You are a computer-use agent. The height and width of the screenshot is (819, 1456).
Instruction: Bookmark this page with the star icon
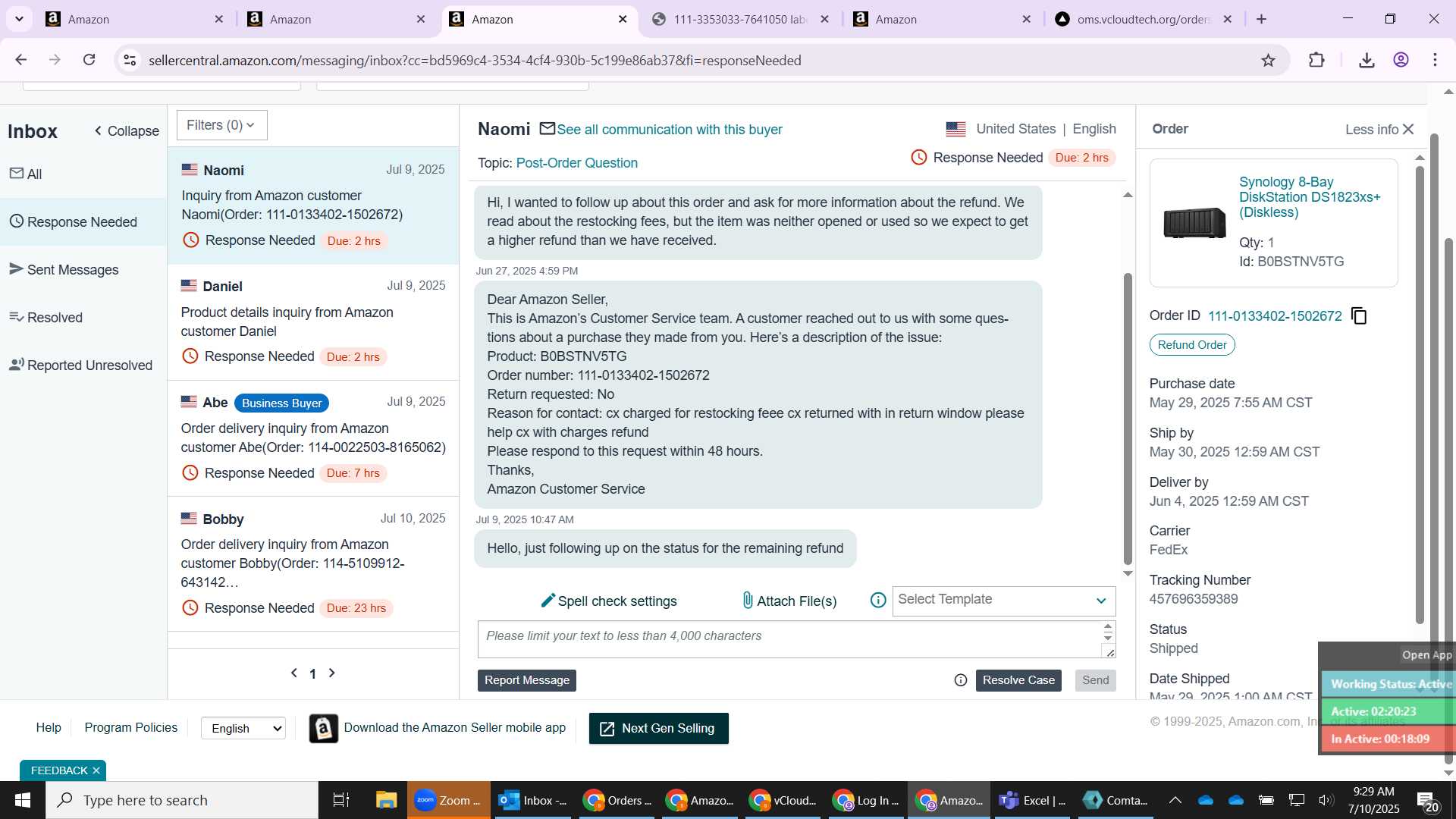[x=1268, y=60]
